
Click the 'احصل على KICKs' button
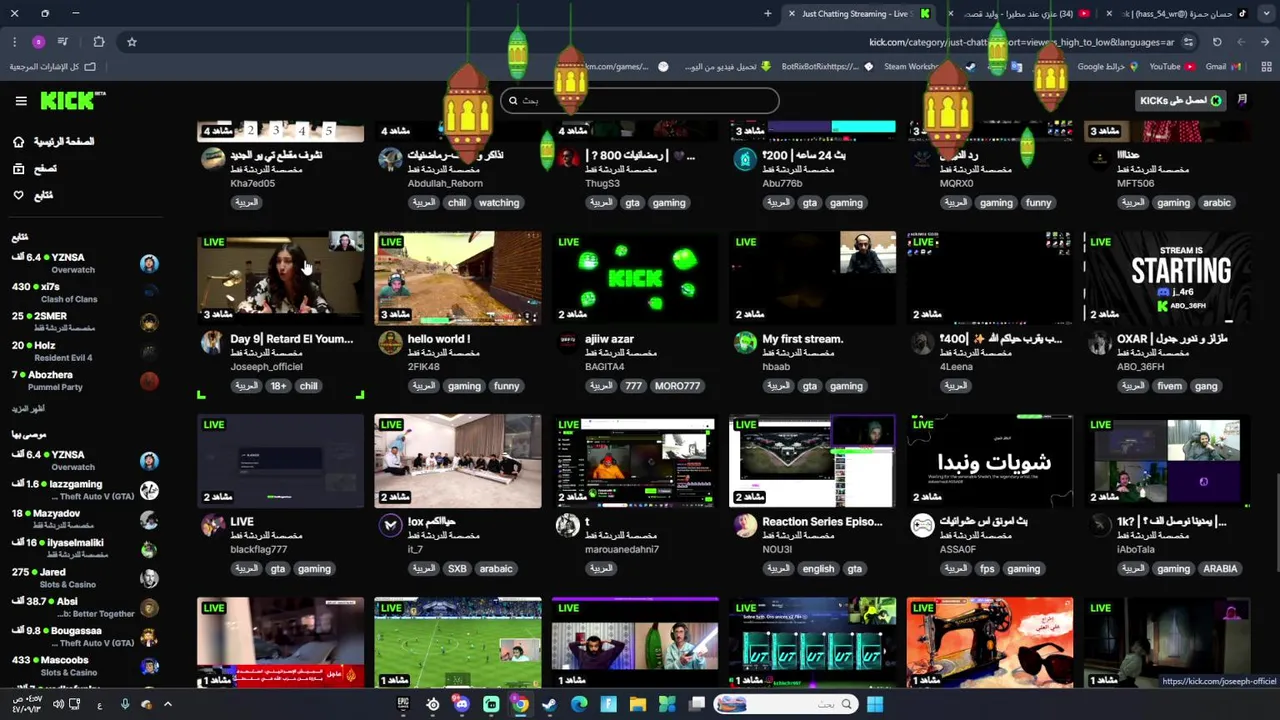point(1182,100)
